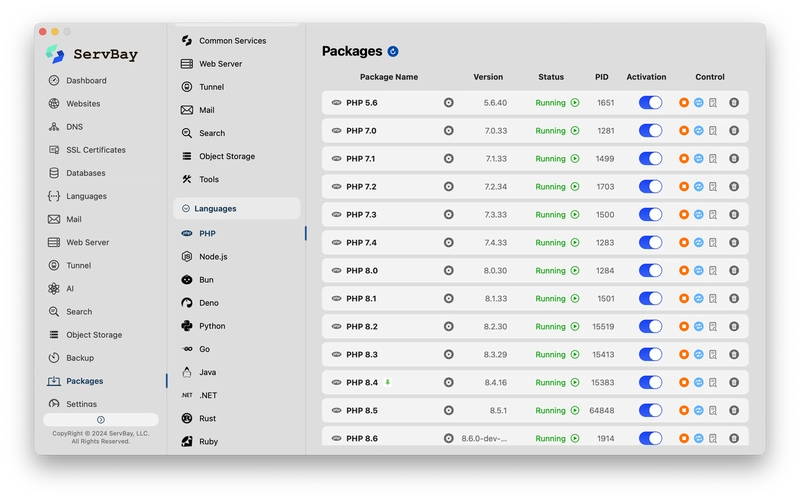Screen dimensions: 800x500
Task: Open the Node.js packages category
Action: [x=212, y=257]
